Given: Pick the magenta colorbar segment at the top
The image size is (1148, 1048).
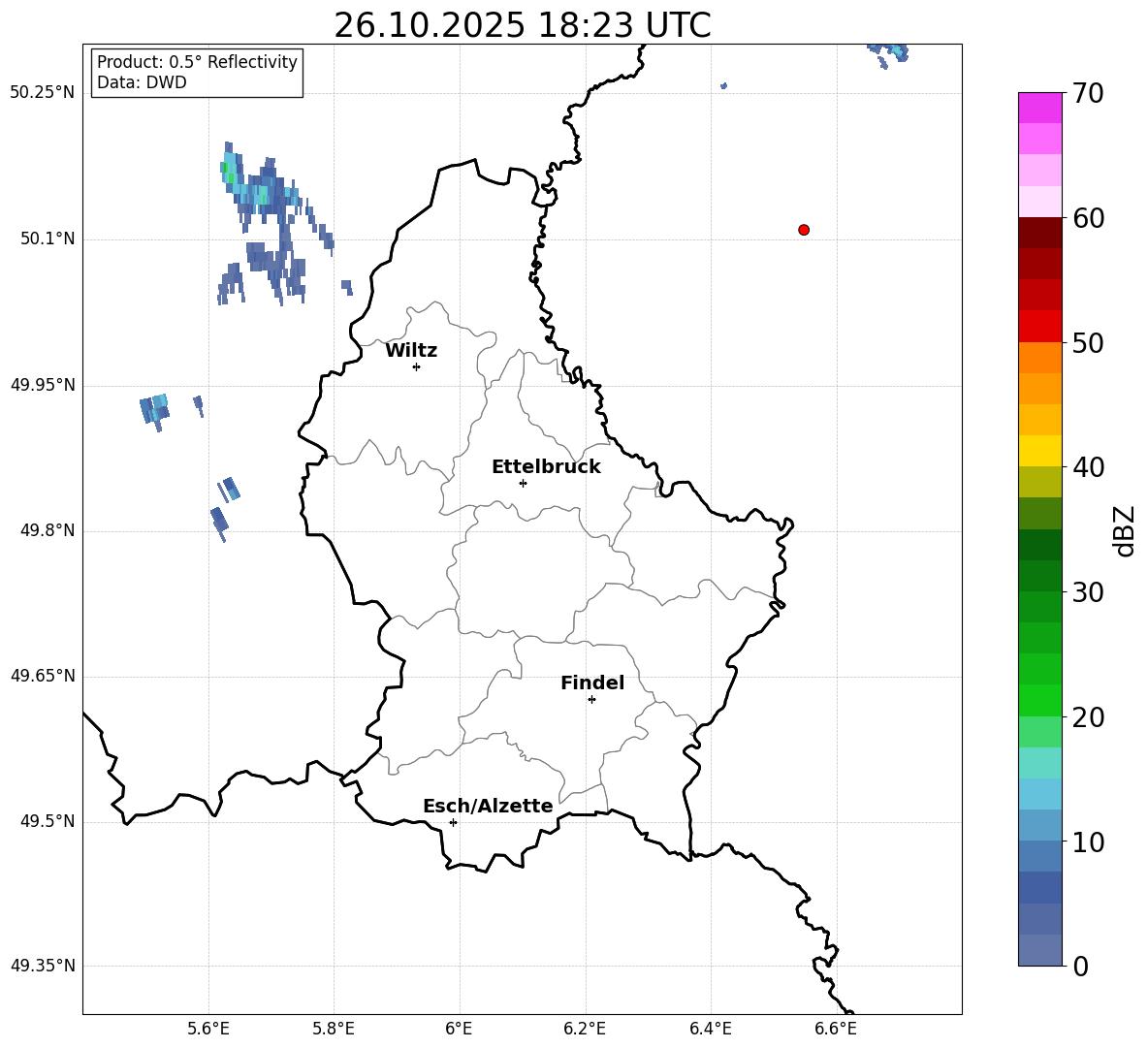Looking at the screenshot, I should tap(1039, 108).
